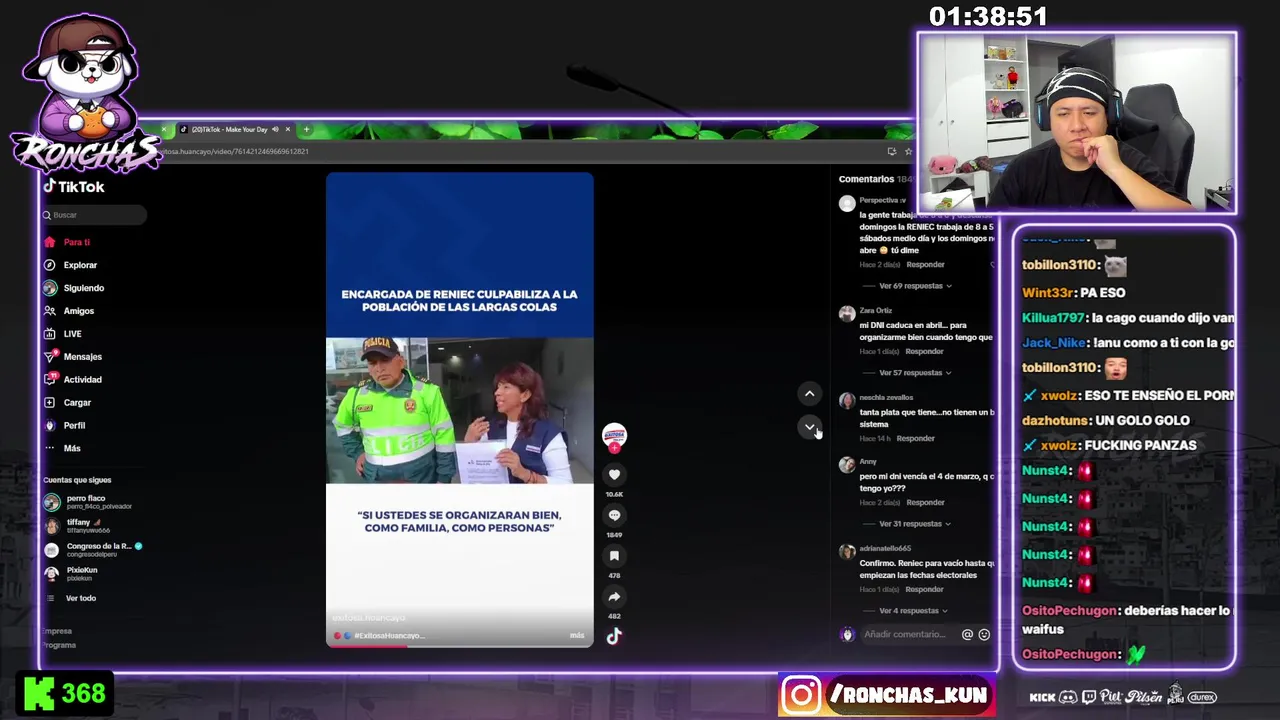
Task: Open Actividad notifications
Action: point(82,380)
